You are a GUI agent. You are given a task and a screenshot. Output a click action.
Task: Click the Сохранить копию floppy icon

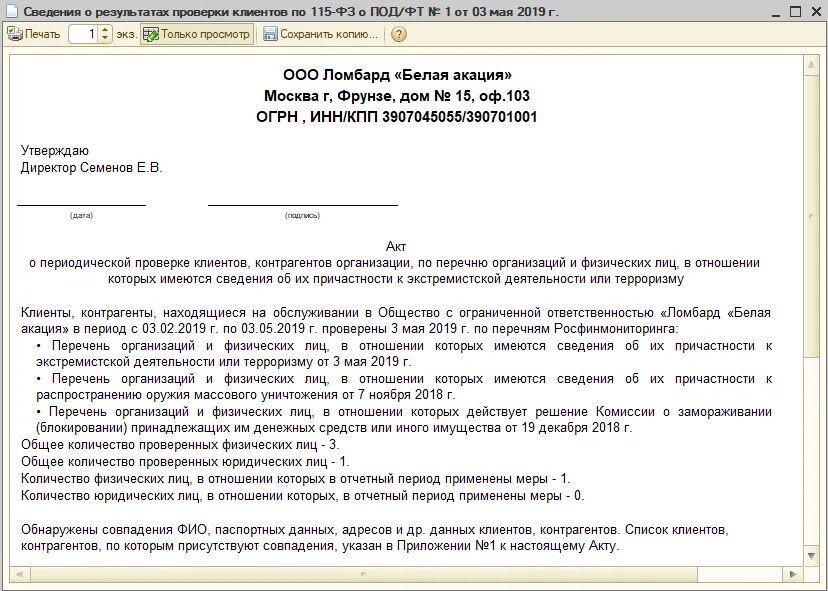click(x=270, y=34)
